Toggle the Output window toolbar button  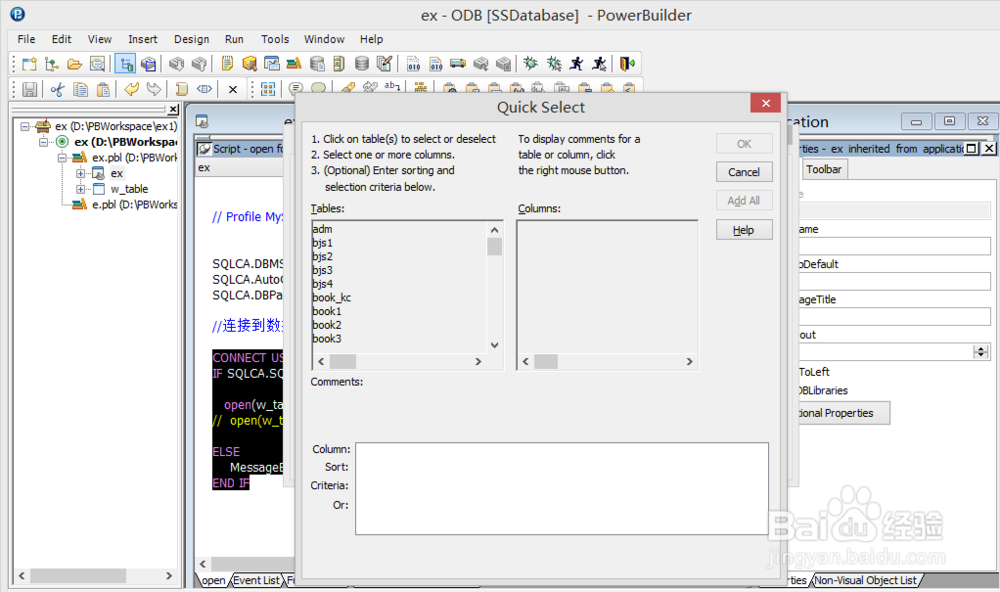(149, 64)
